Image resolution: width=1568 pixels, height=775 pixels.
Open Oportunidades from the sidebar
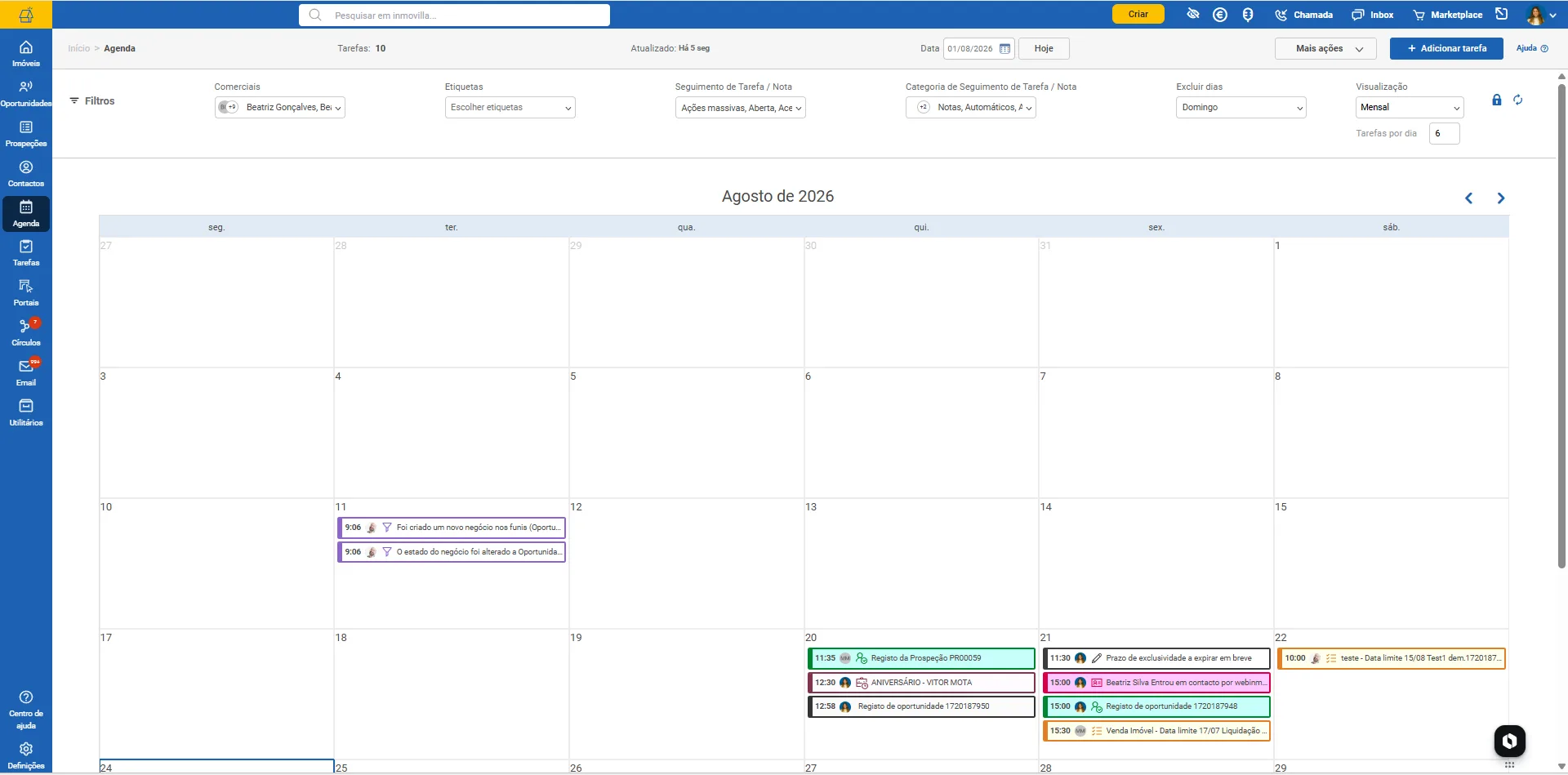[x=26, y=94]
